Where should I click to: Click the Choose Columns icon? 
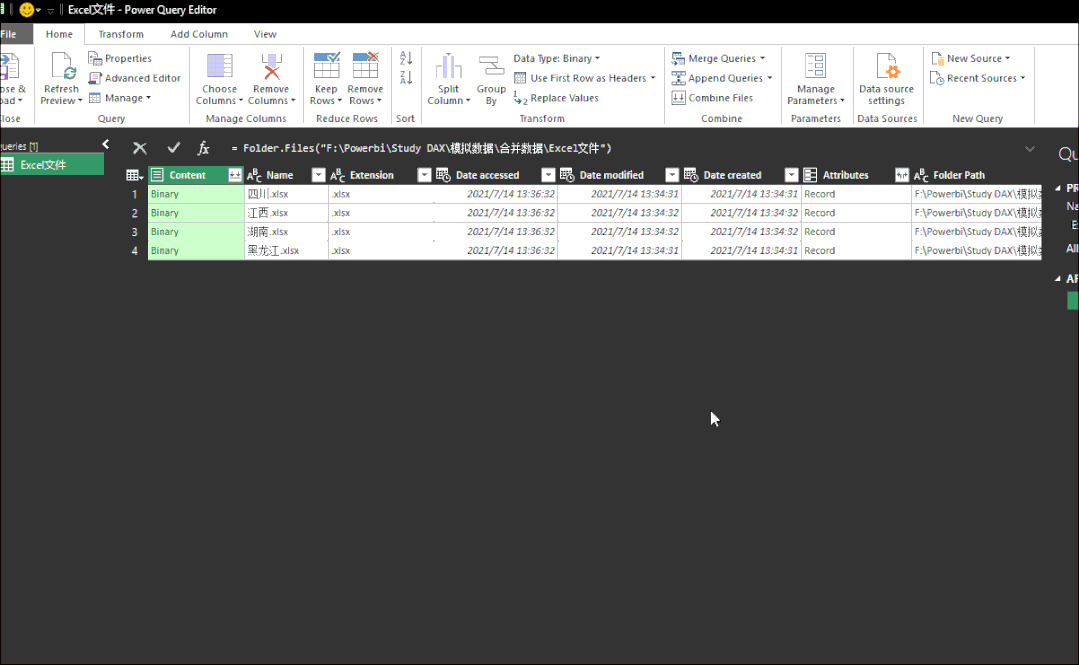[220, 67]
